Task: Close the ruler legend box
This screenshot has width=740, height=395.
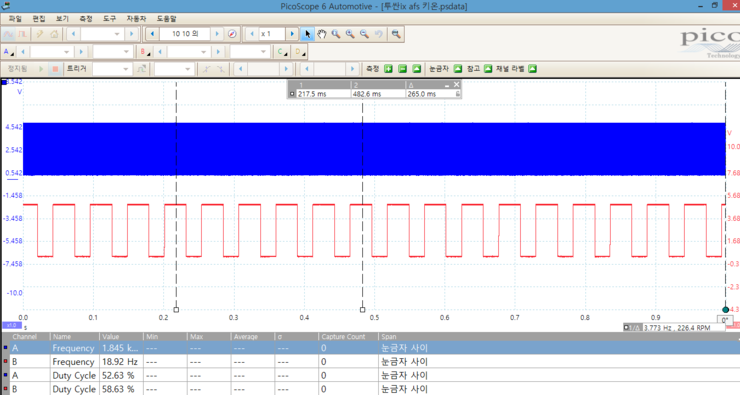Action: [456, 84]
